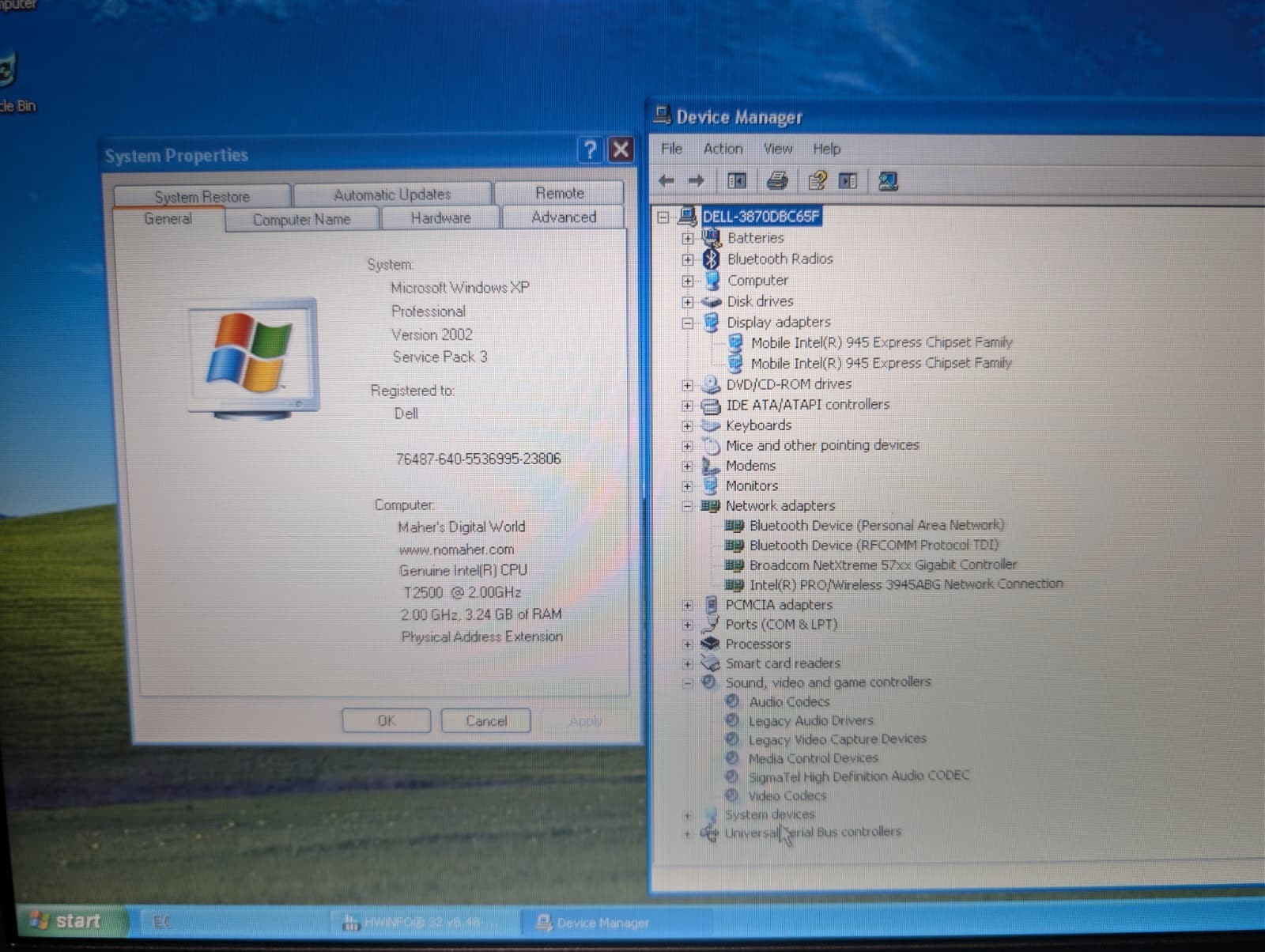Click the Print icon in Device Manager toolbar
The height and width of the screenshot is (952, 1265).
[777, 181]
